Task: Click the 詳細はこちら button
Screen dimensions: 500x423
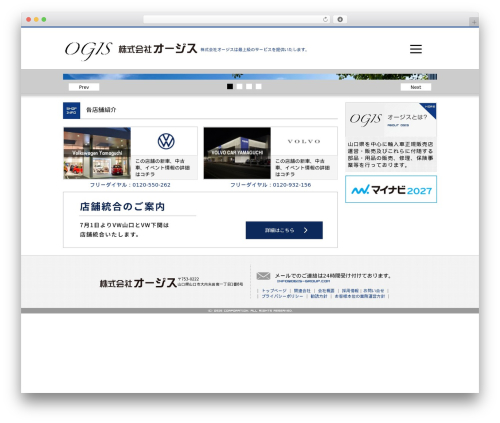Action: [x=284, y=230]
